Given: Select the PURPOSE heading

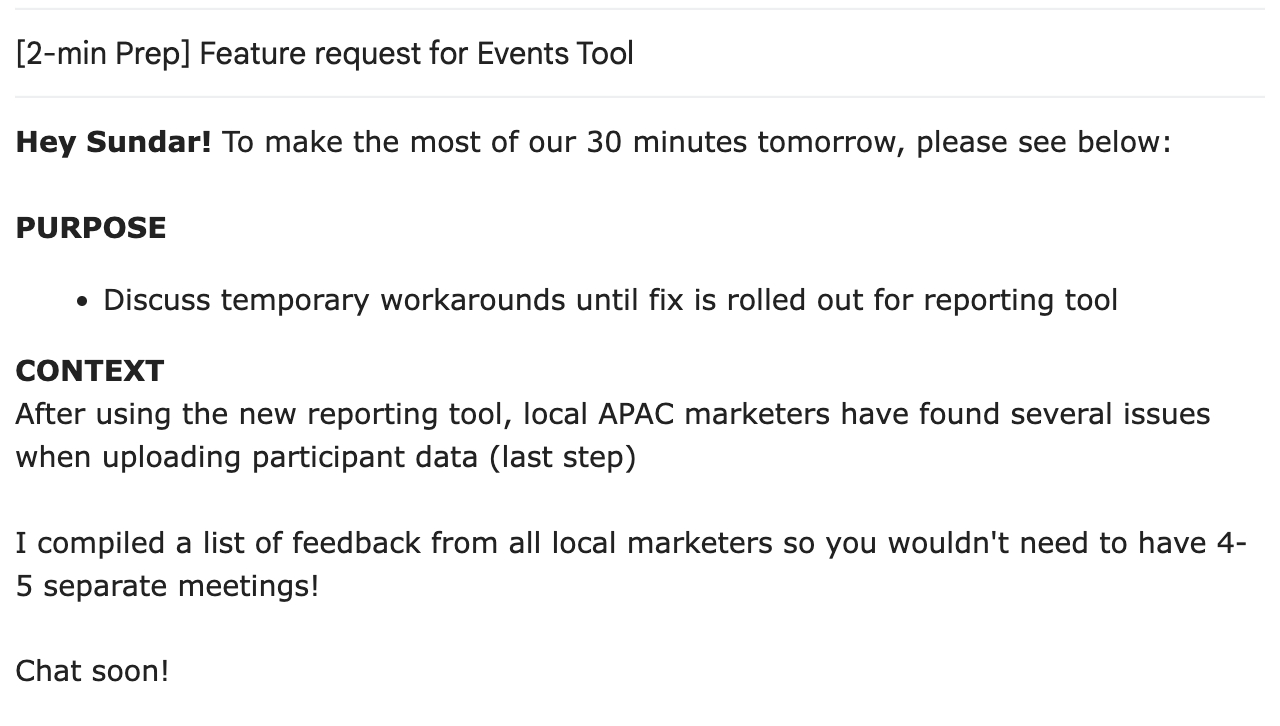Looking at the screenshot, I should (x=91, y=228).
